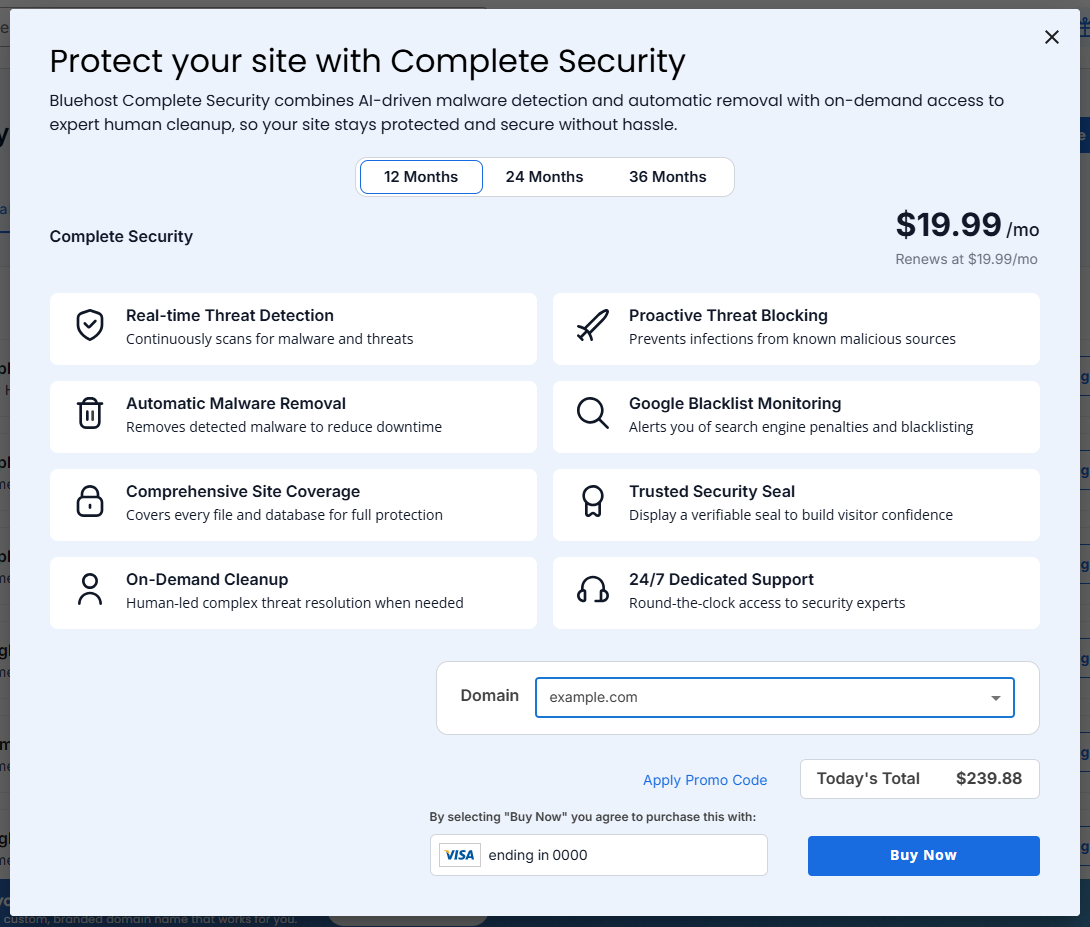Click 'Continuously scans for malware and threats'
The height and width of the screenshot is (927, 1090).
pos(269,339)
